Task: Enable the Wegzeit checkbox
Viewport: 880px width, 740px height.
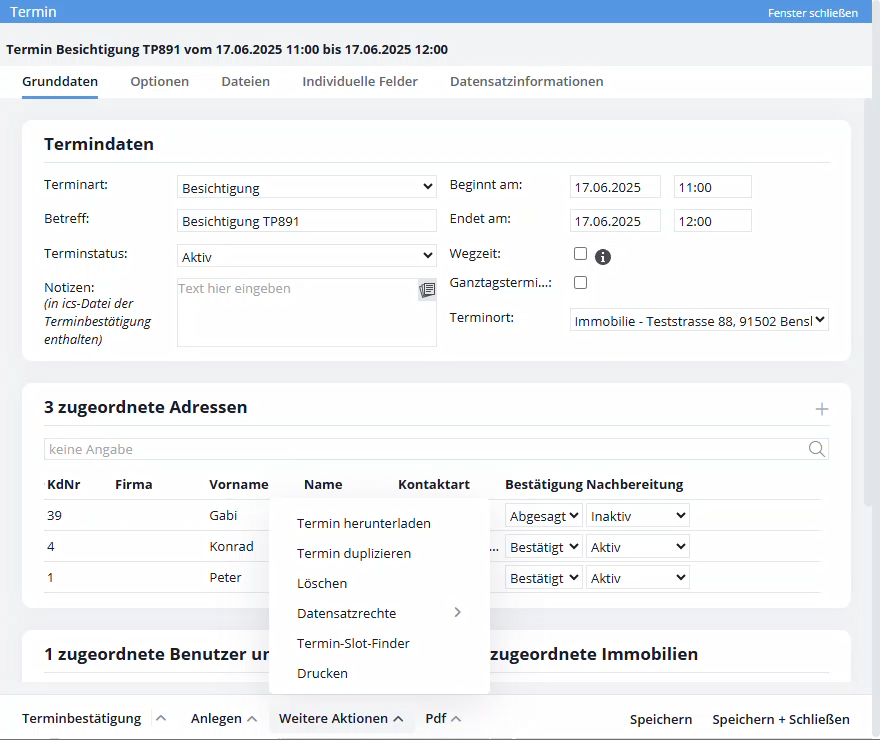Action: click(x=580, y=254)
